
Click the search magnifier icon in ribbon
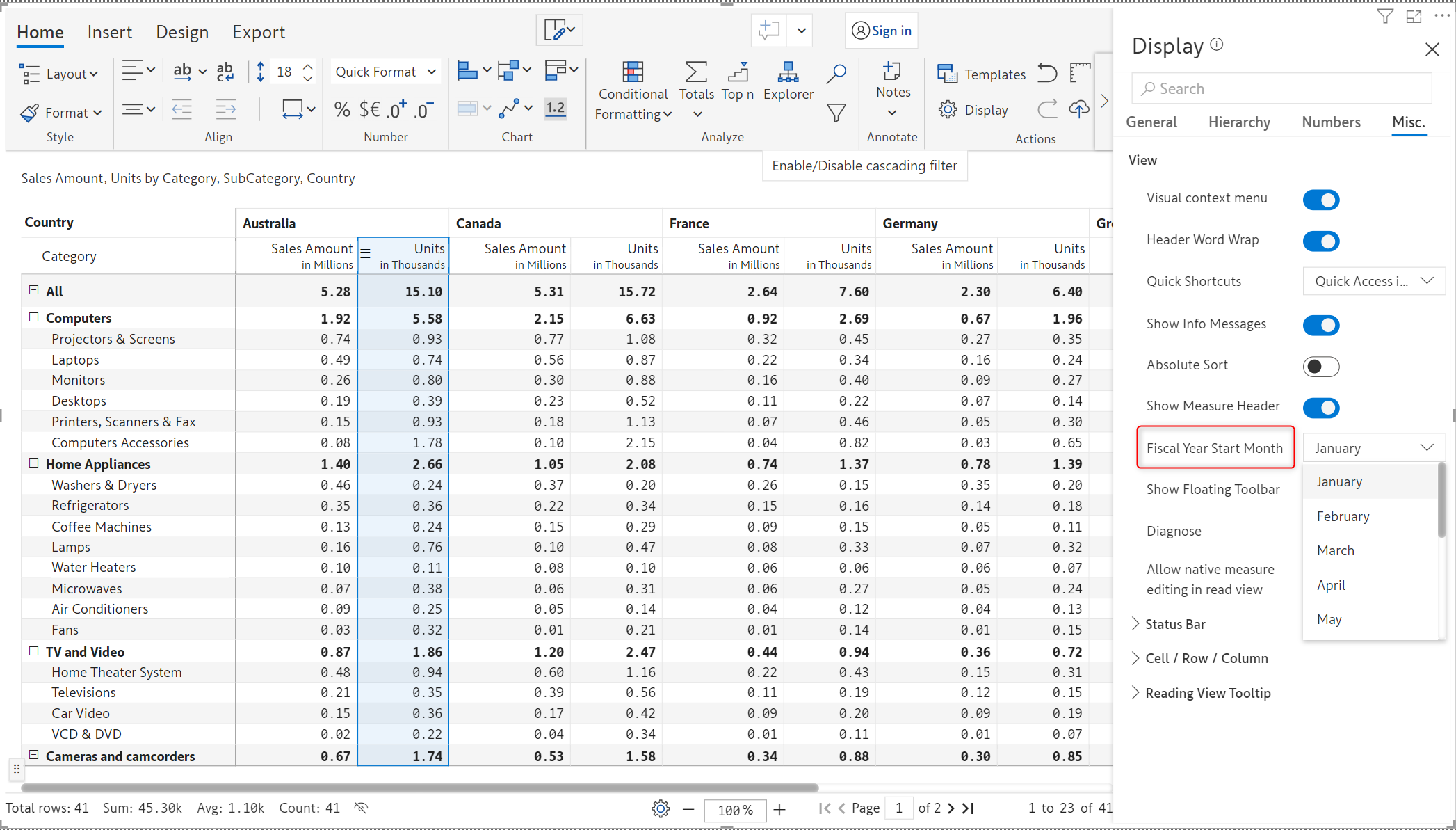pyautogui.click(x=836, y=72)
